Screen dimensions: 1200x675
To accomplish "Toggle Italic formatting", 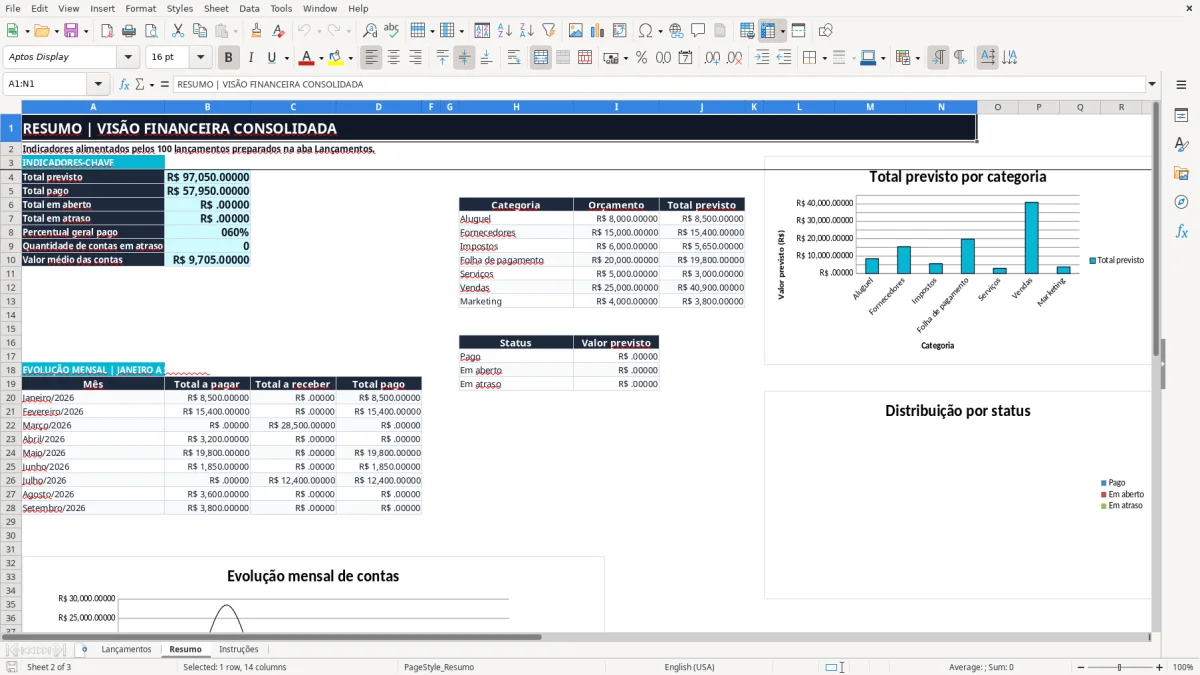I will pyautogui.click(x=251, y=58).
